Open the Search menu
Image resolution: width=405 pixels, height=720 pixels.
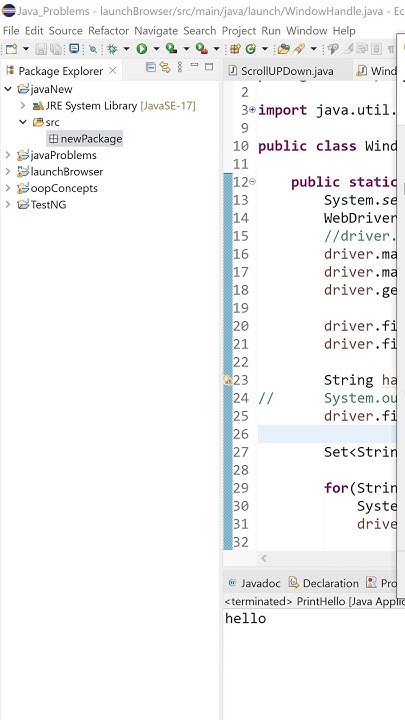tap(200, 31)
